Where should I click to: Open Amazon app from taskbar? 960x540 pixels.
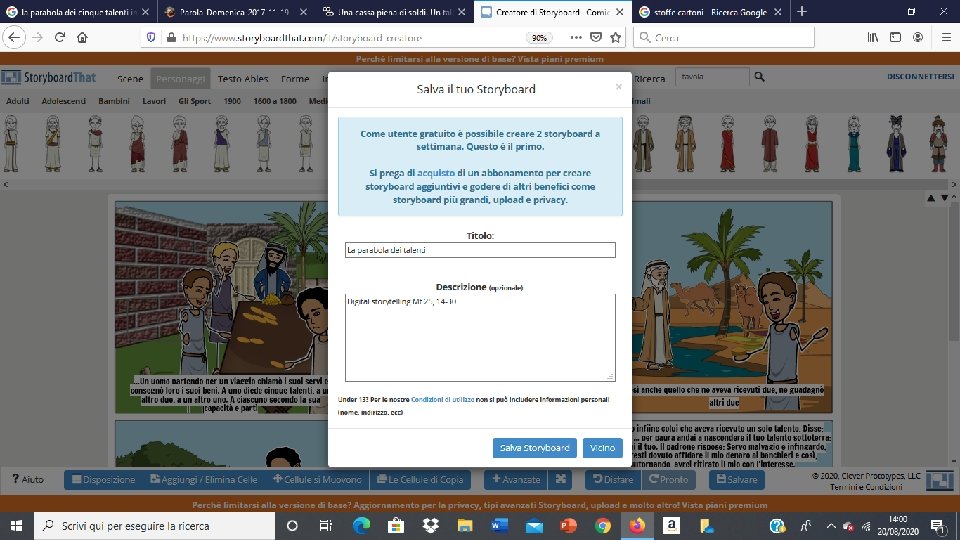pos(671,526)
